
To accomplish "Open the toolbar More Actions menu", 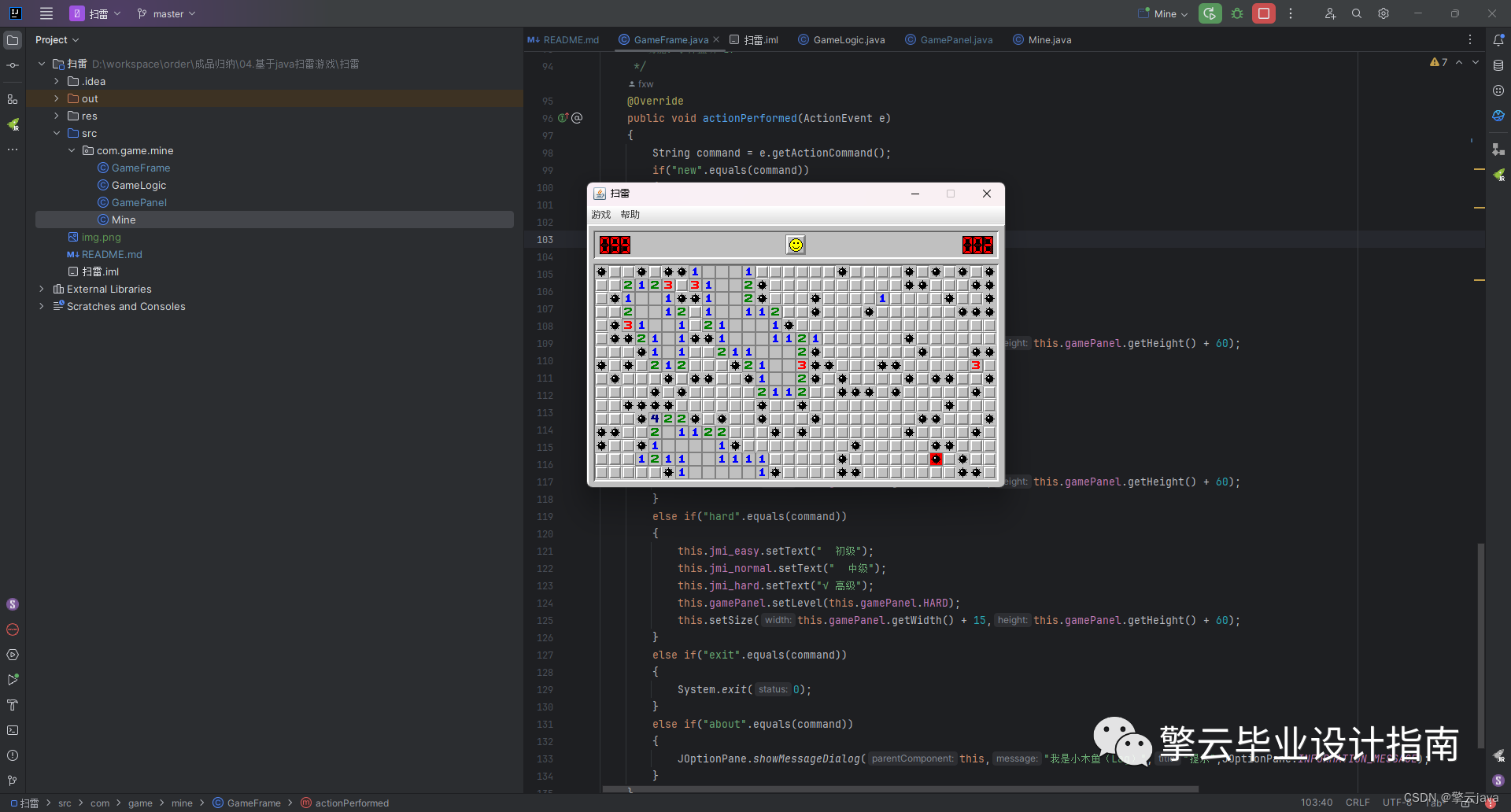I will tap(1291, 13).
